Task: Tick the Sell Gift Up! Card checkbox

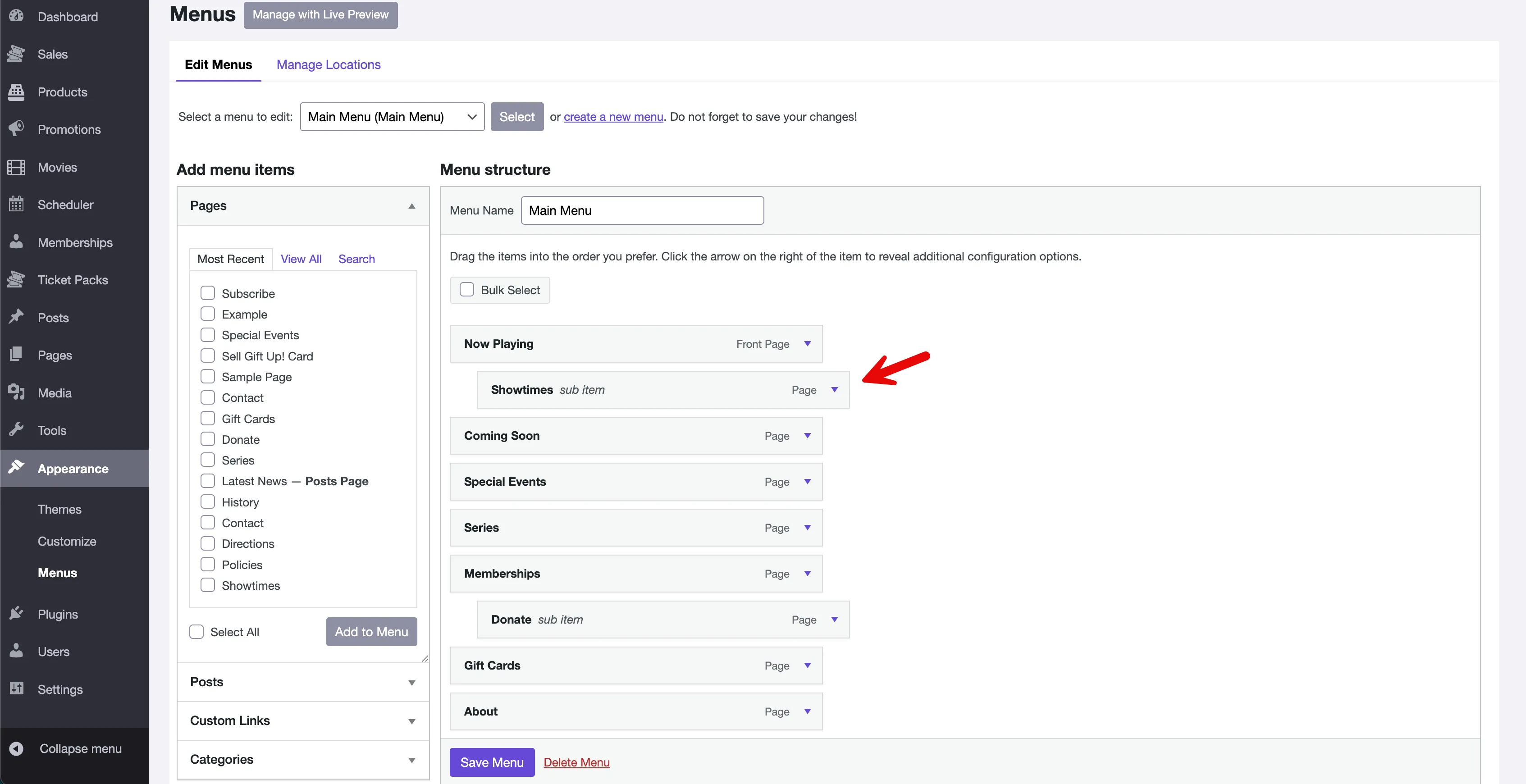Action: point(207,356)
